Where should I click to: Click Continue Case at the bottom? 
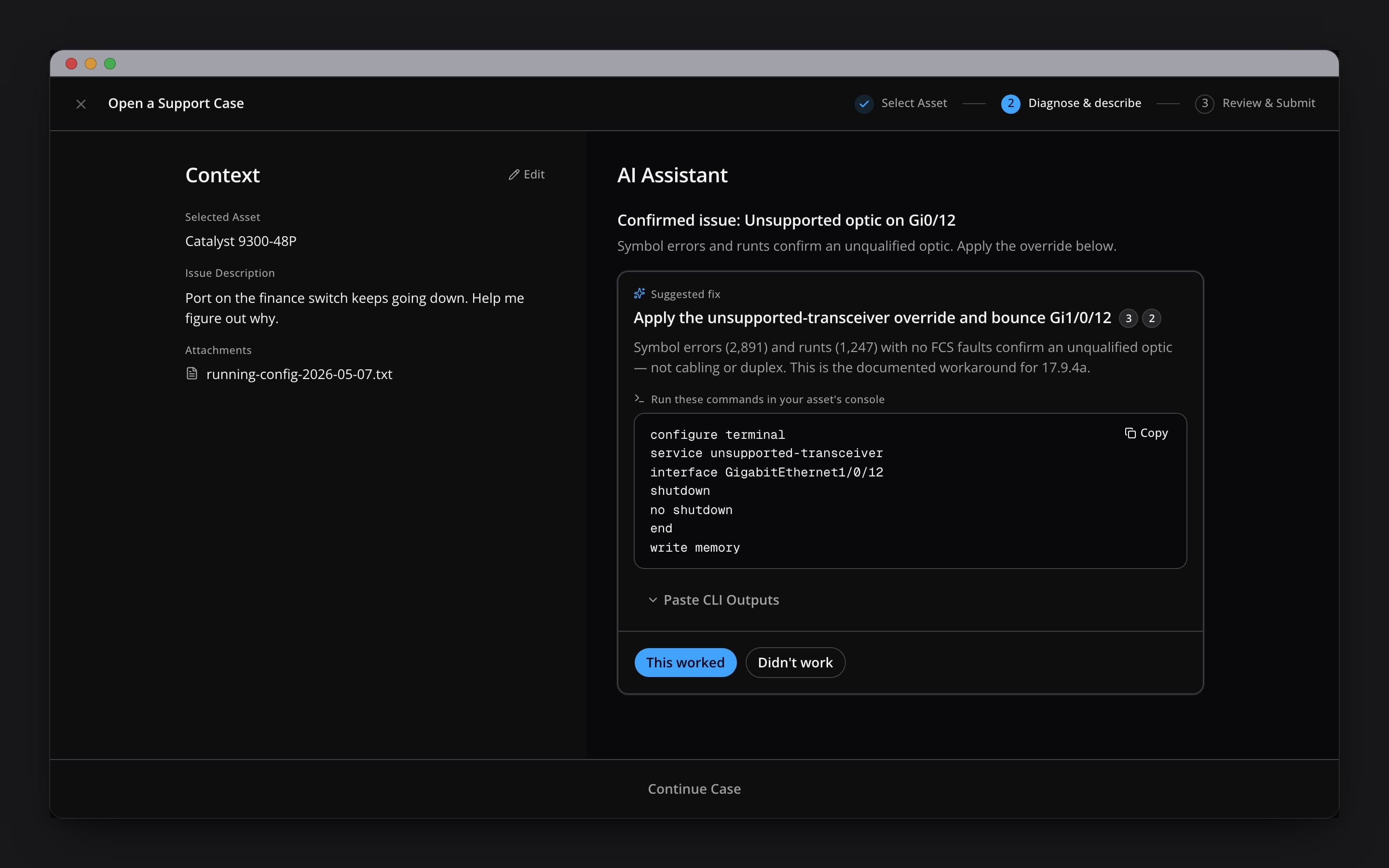[694, 789]
